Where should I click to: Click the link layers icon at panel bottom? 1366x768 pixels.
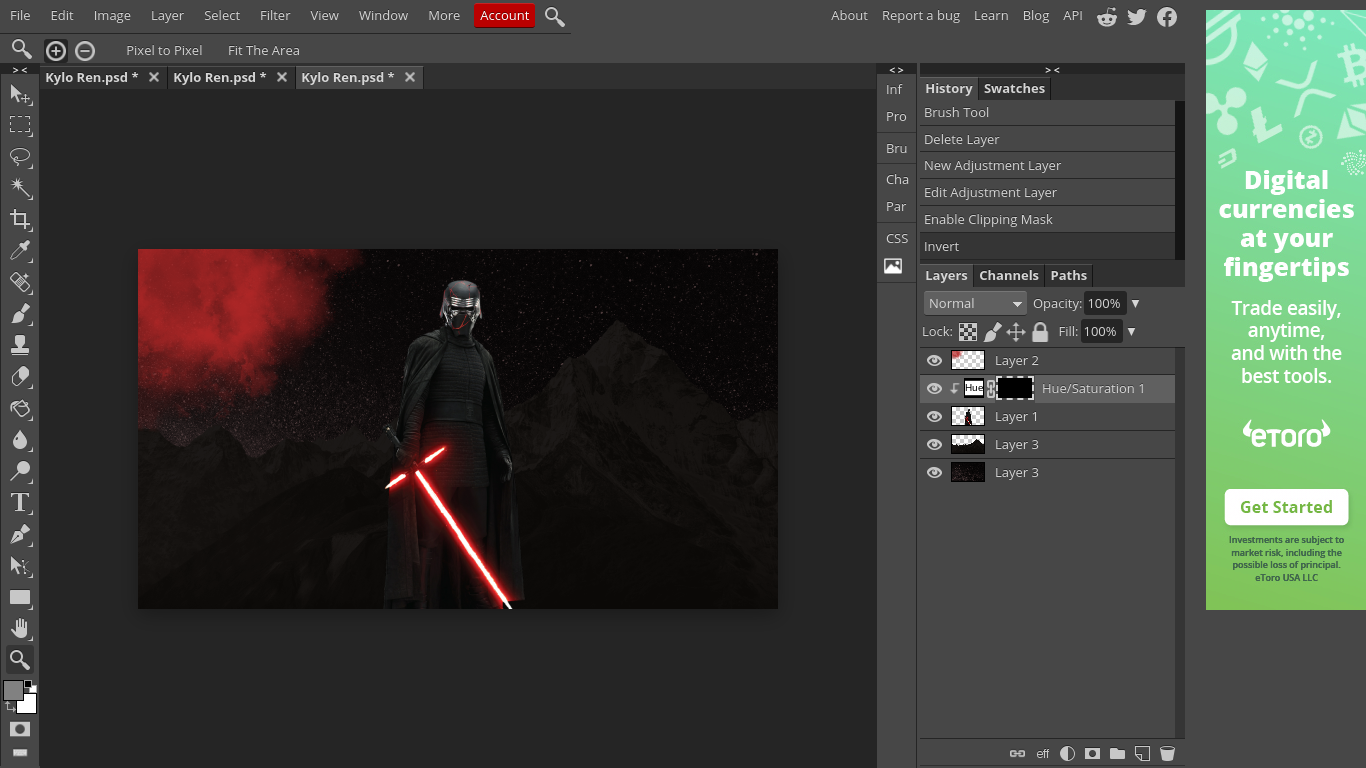point(1017,754)
